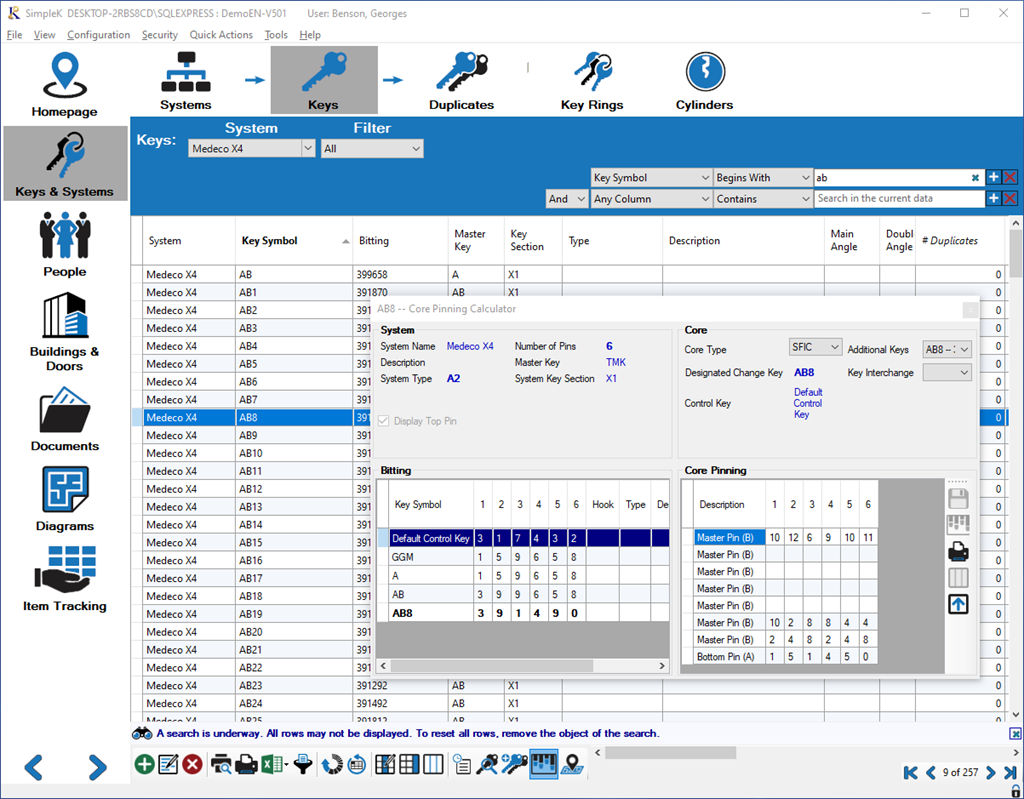The image size is (1024, 799).
Task: Enable the Display Top Pin checkbox
Action: click(x=384, y=420)
